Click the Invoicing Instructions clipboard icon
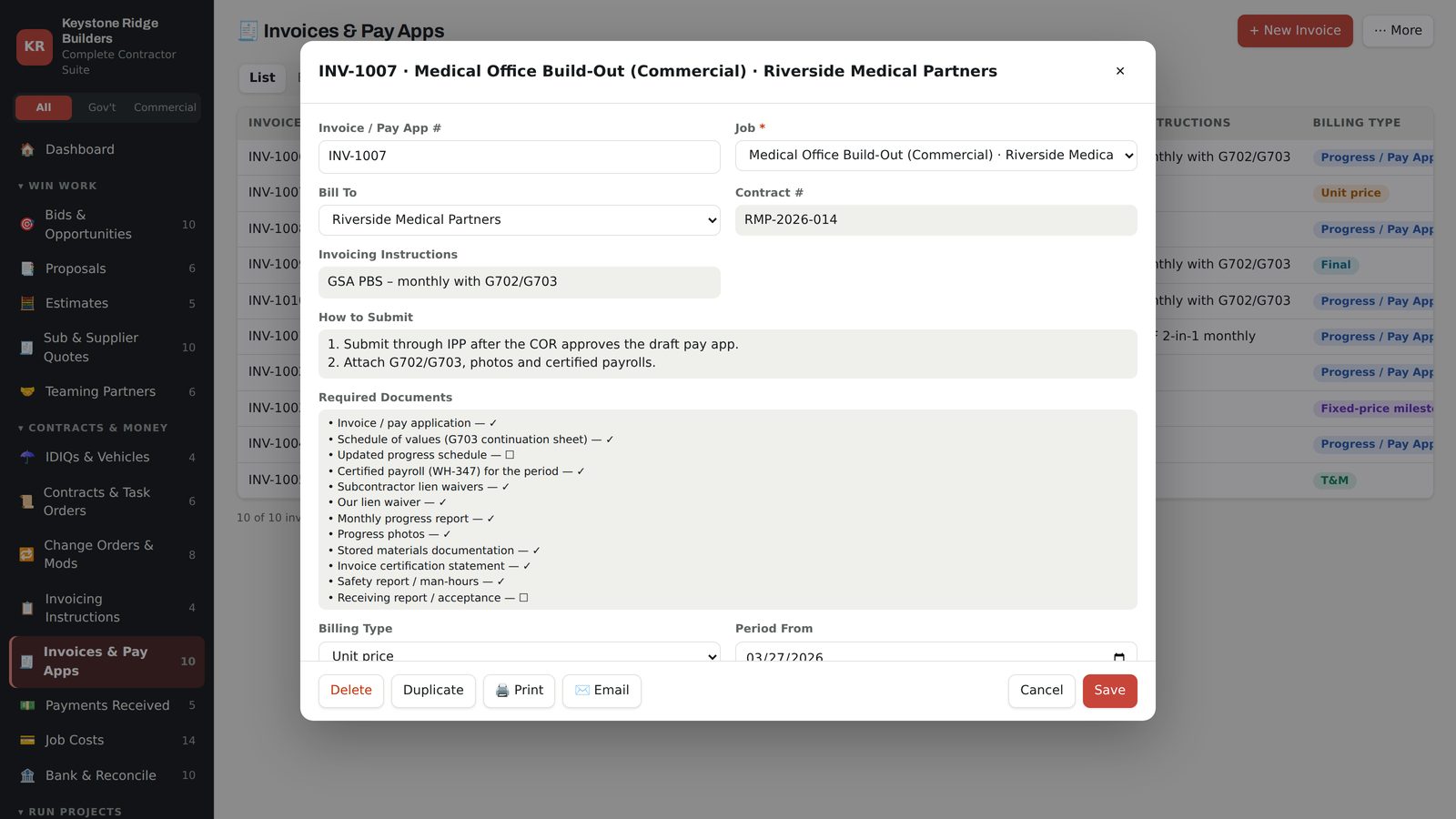Image resolution: width=1456 pixels, height=819 pixels. [27, 608]
